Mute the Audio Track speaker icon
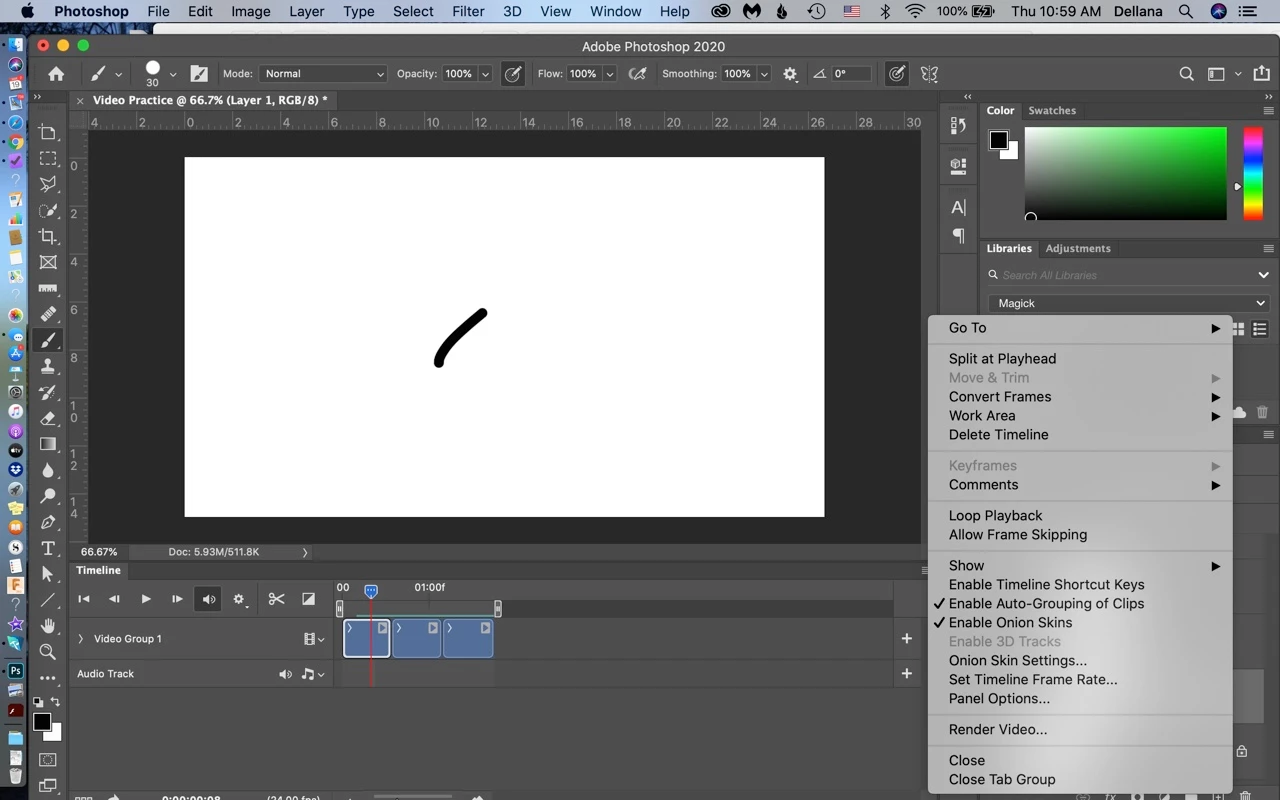1280x800 pixels. pyautogui.click(x=286, y=674)
